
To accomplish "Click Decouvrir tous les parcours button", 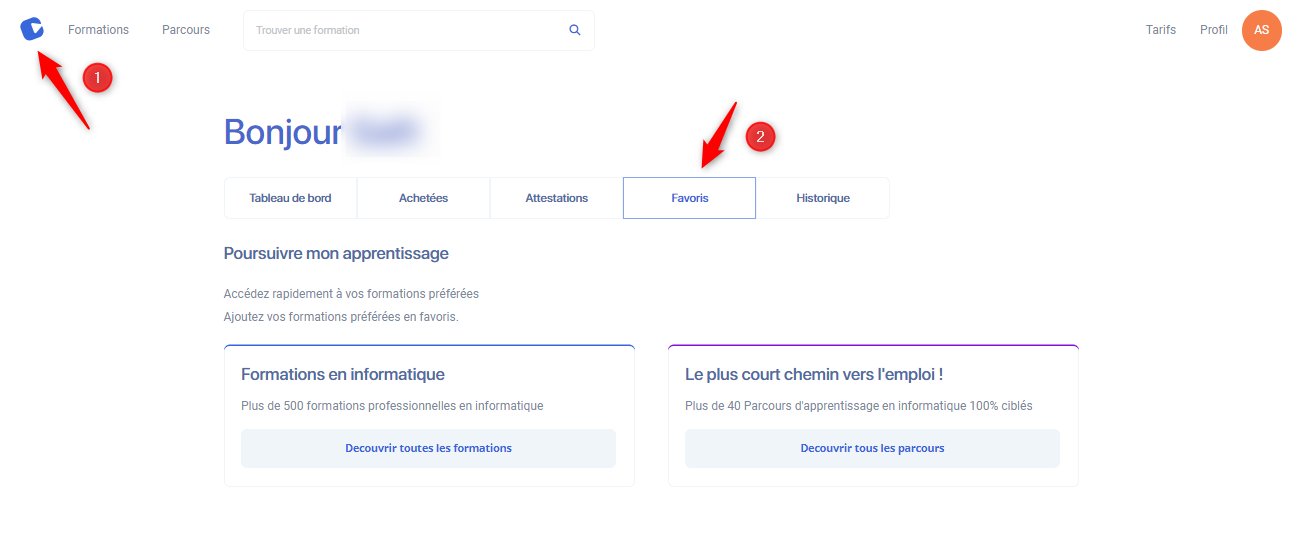I will [x=872, y=448].
